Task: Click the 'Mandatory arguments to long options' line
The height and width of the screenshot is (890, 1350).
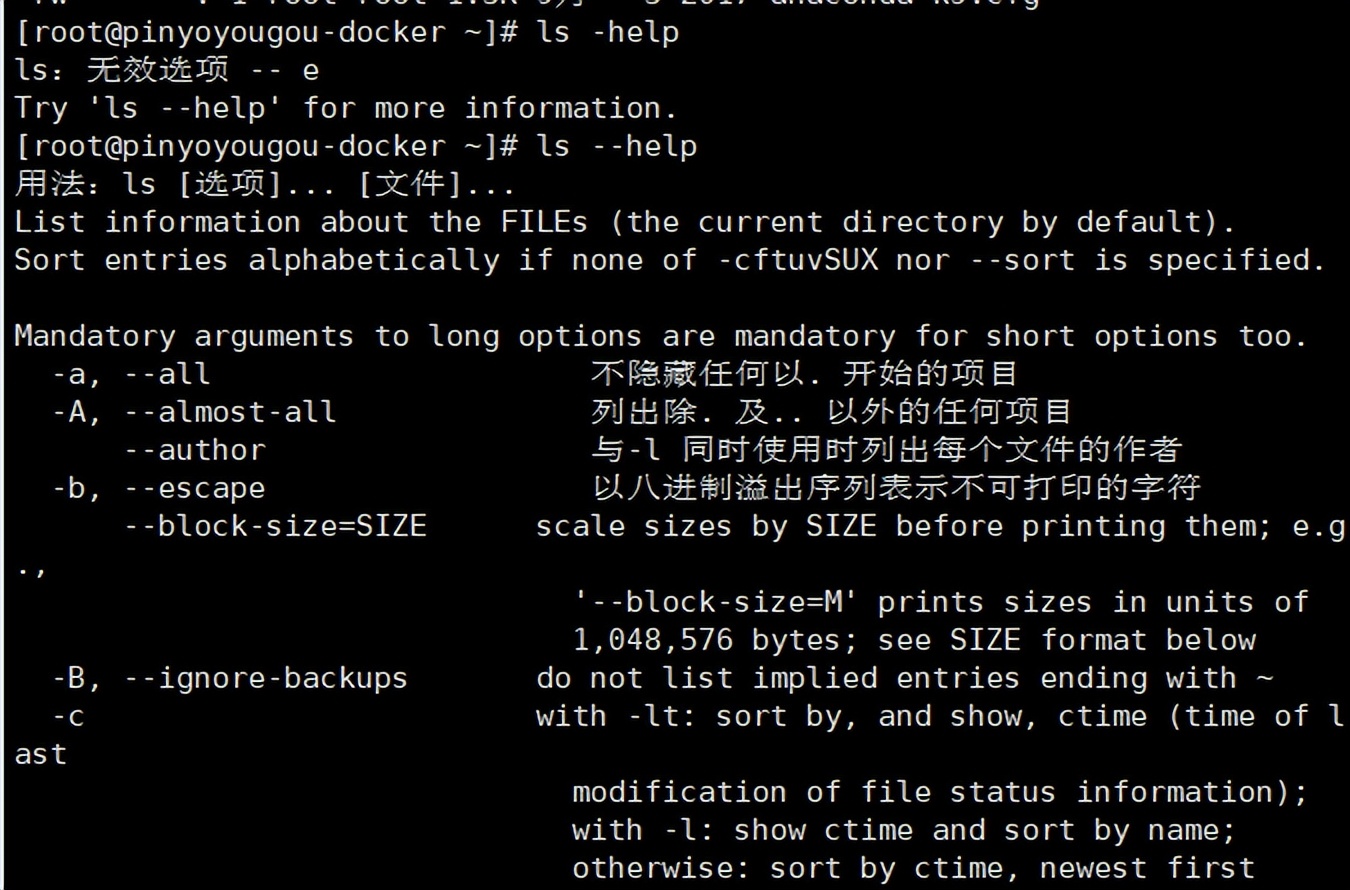Action: coord(660,336)
